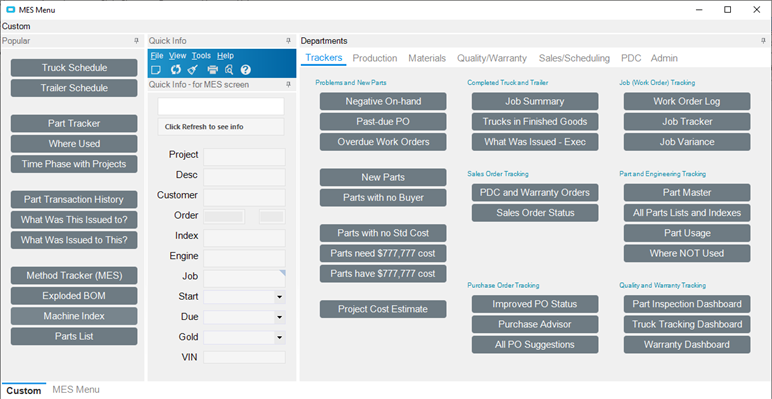
Task: Click the Sales Order Status button
Action: tap(535, 213)
